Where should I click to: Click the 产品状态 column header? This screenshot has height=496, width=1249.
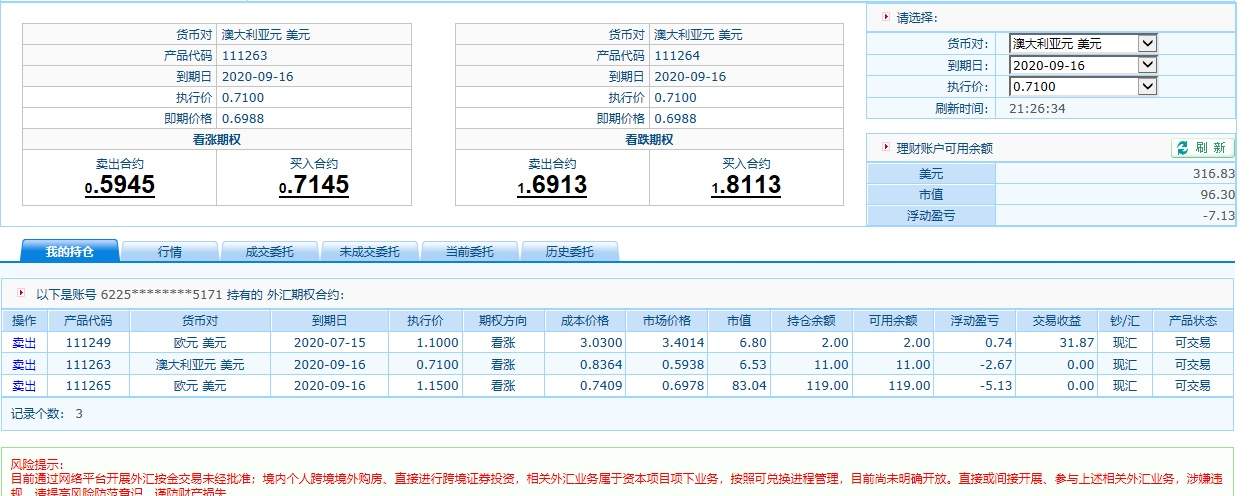coord(1192,321)
